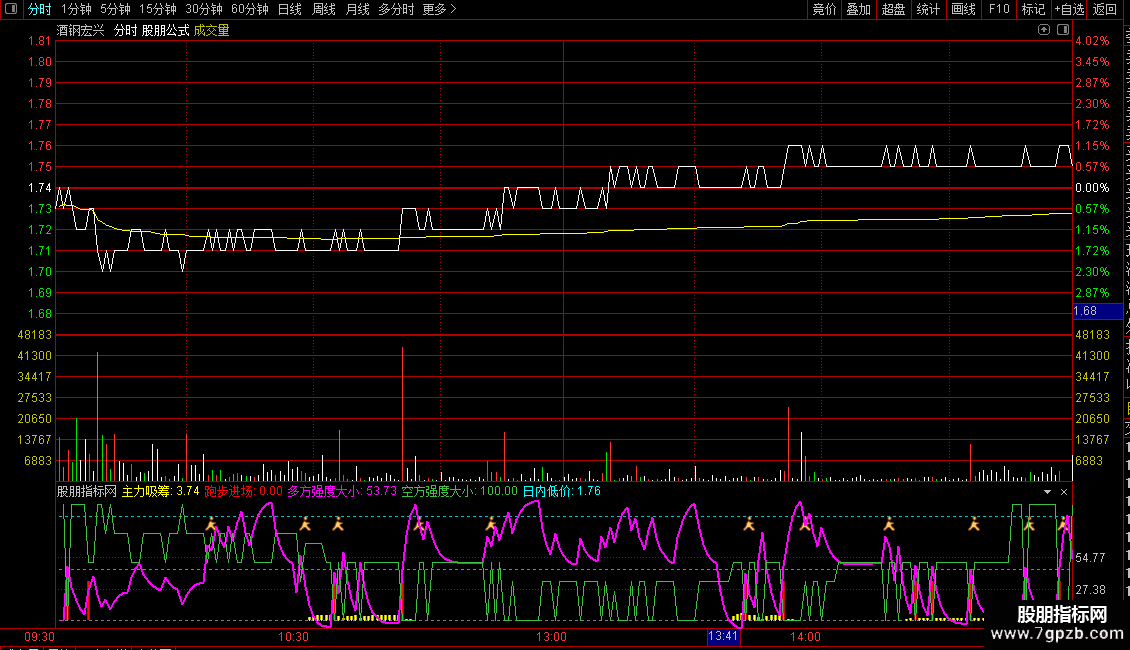Open the 画线 drawing tools
Viewport: 1130px width, 650px height.
[x=963, y=9]
